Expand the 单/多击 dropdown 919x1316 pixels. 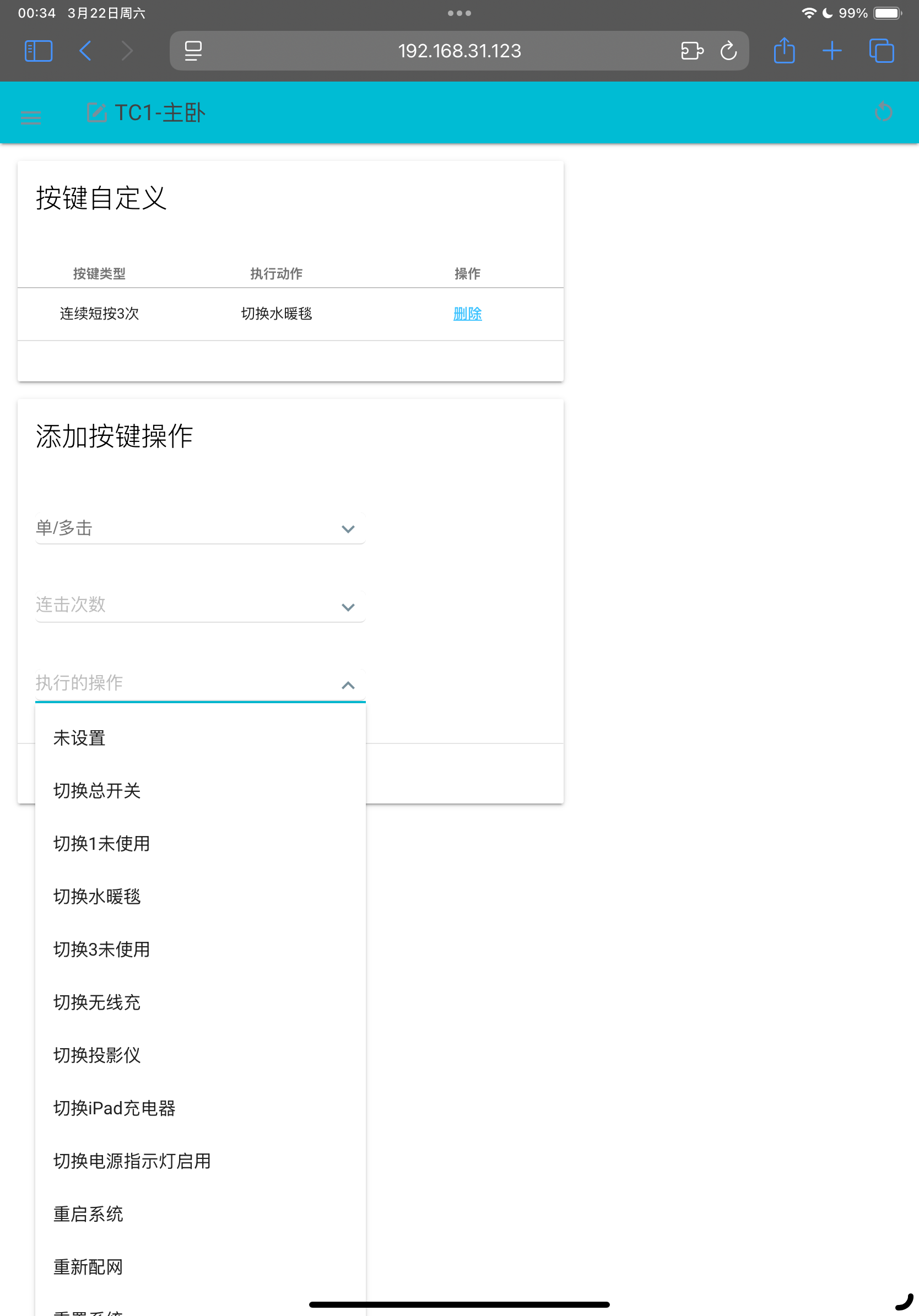(200, 528)
